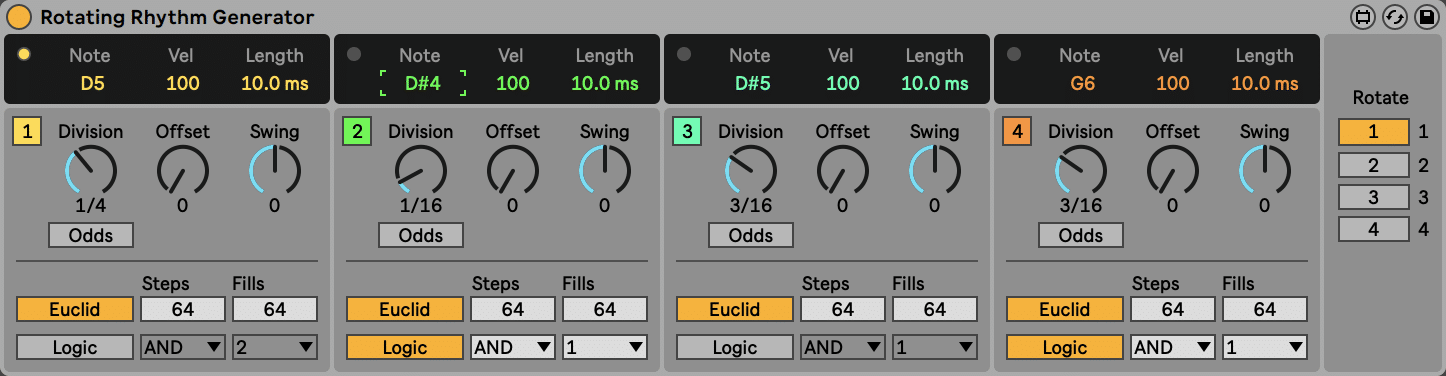Click the green track 2 number box
The image size is (1446, 376).
tap(357, 131)
